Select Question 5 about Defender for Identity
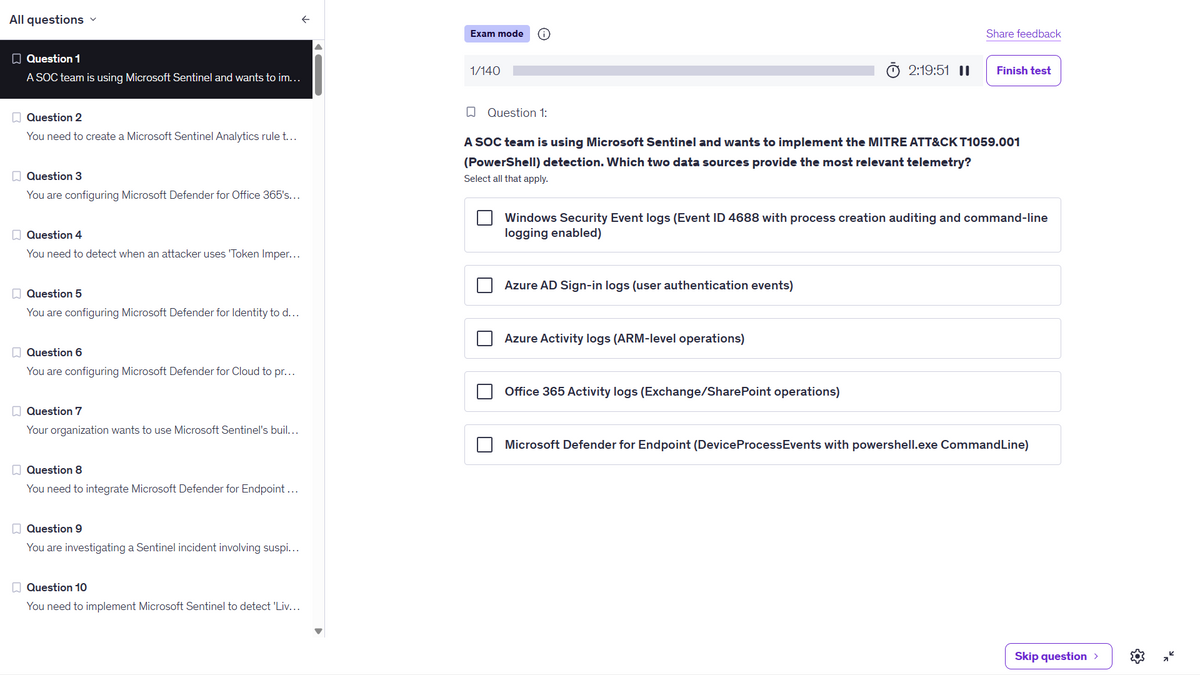This screenshot has width=1200, height=675. coord(156,303)
